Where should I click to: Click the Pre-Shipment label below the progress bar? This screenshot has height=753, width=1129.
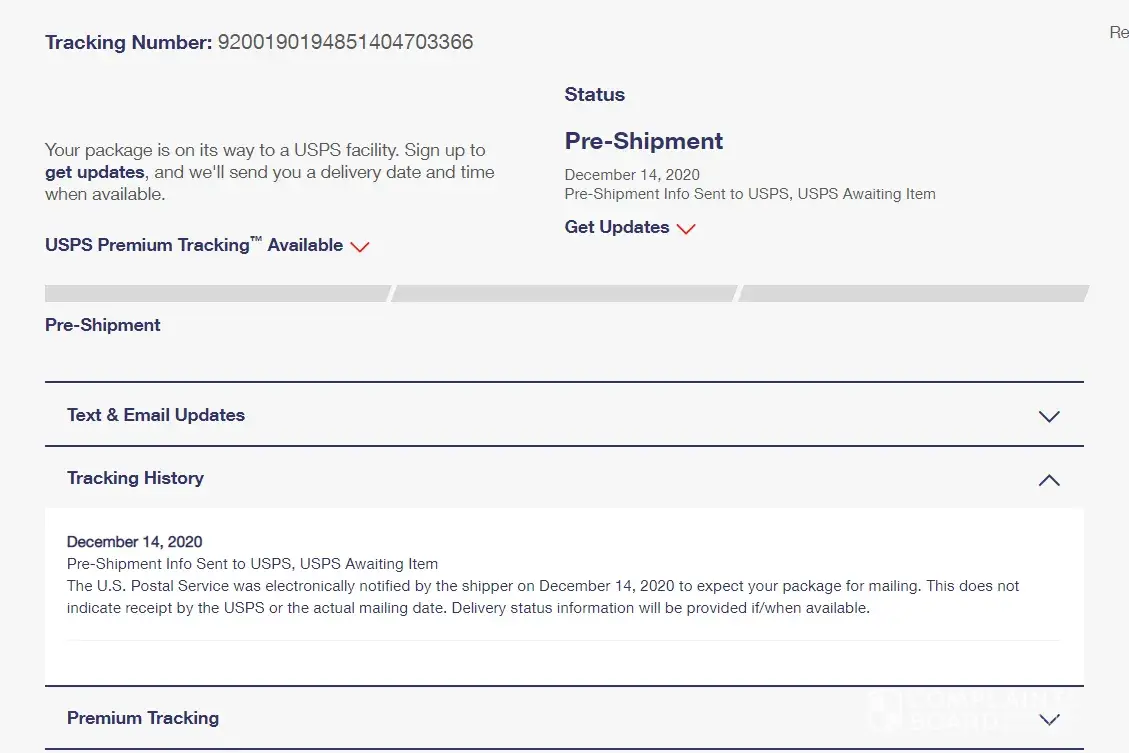click(x=102, y=325)
